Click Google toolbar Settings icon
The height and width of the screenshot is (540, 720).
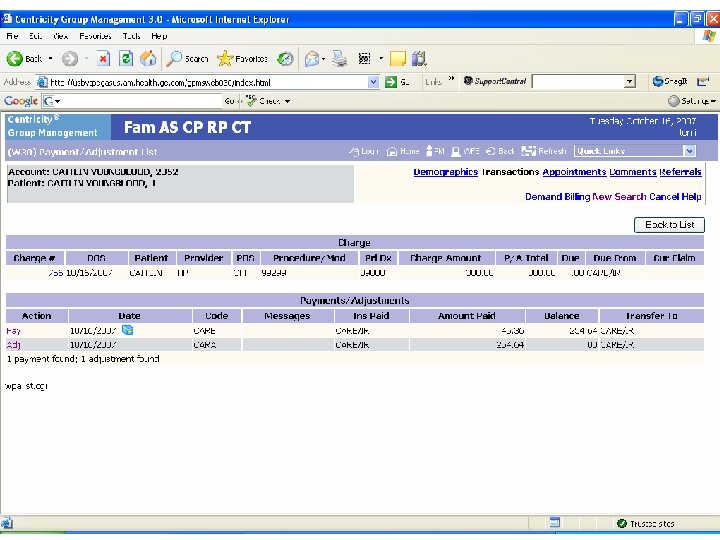[674, 101]
